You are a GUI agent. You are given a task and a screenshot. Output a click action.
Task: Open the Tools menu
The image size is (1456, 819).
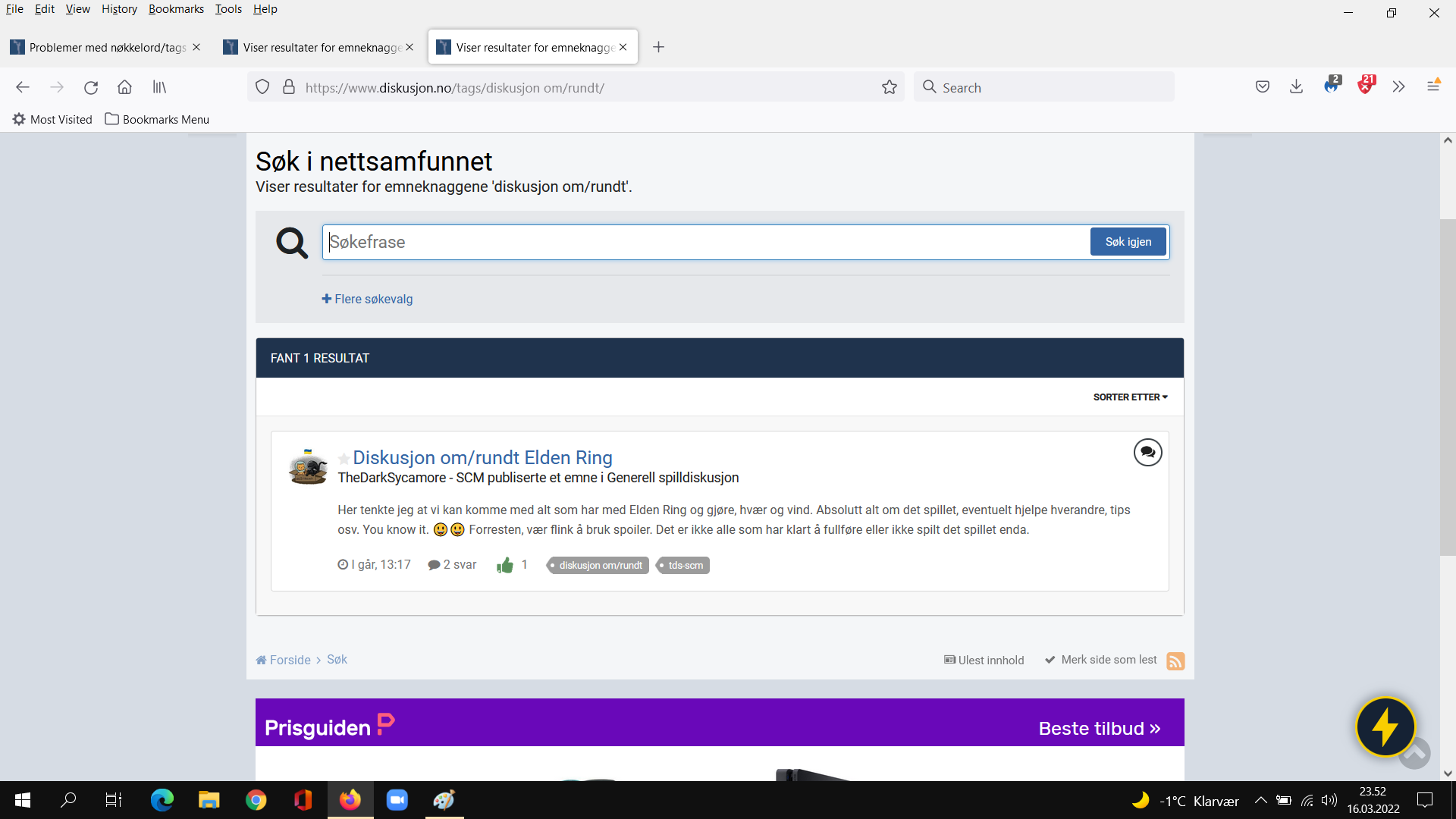[228, 9]
